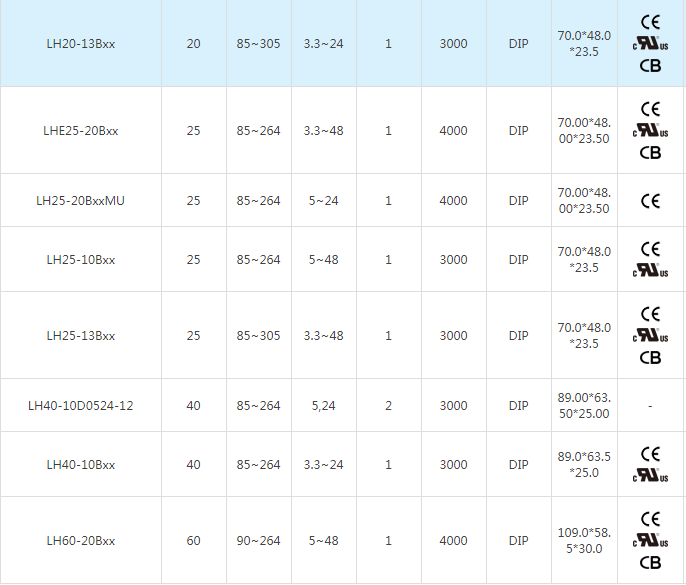Click the CE mark in the LH20-13Bxx row

tap(650, 22)
